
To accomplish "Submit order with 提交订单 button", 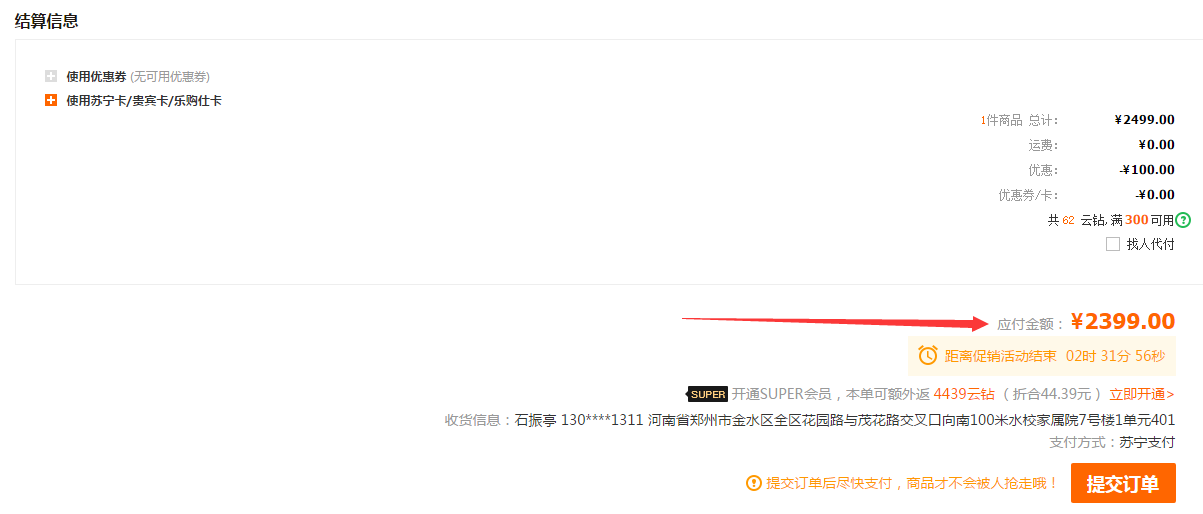I will (x=1123, y=483).
